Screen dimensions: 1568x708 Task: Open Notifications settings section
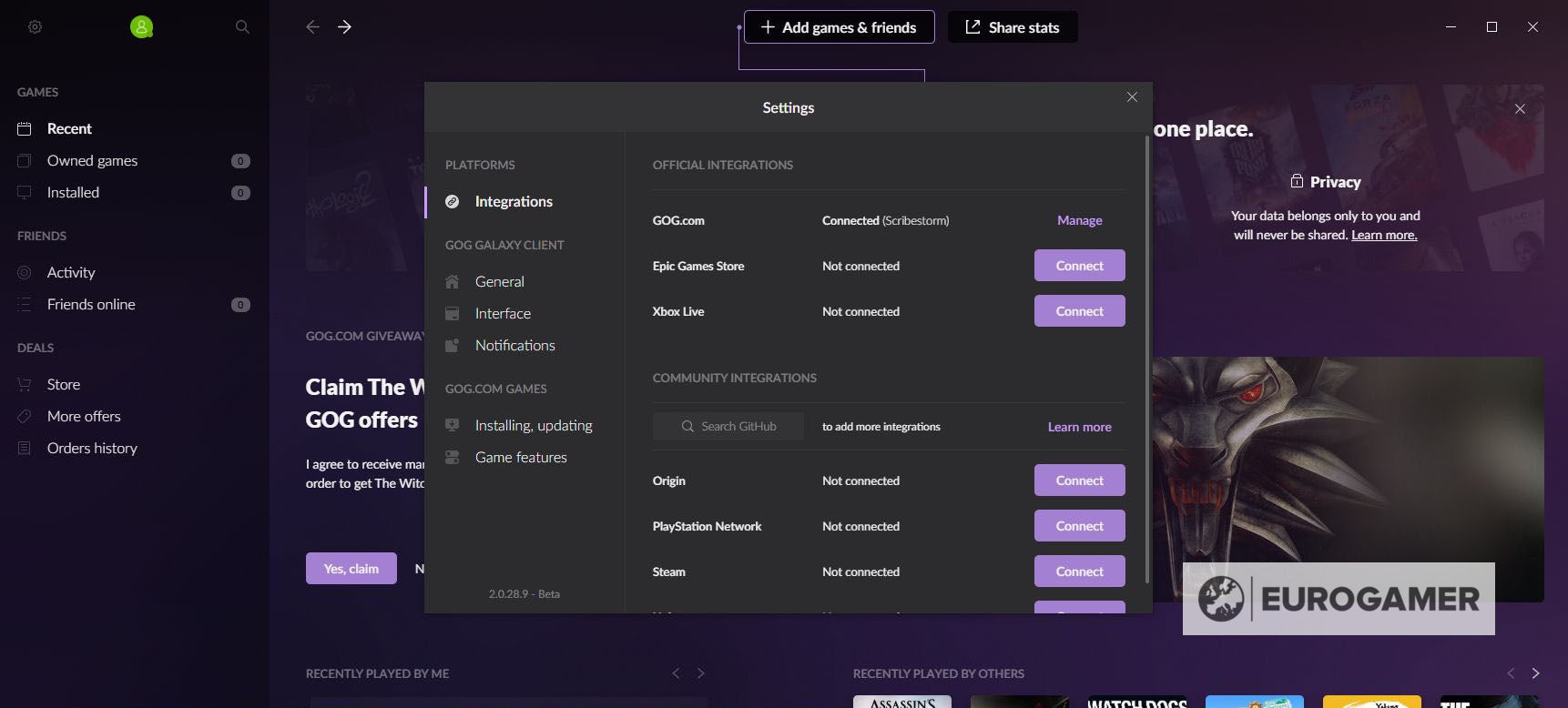click(514, 346)
